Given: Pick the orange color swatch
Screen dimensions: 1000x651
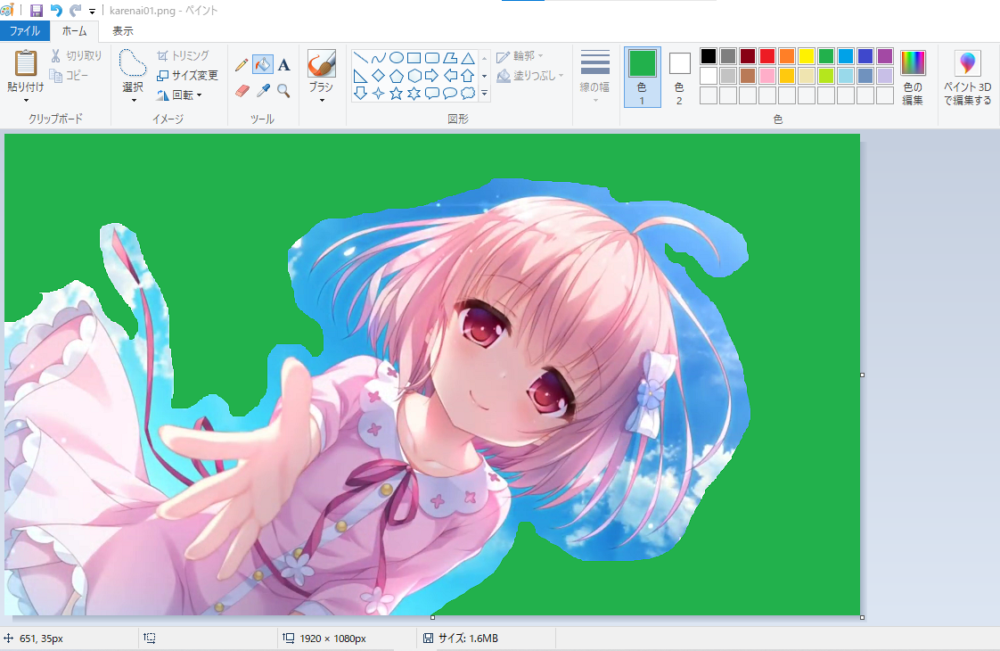Looking at the screenshot, I should pyautogui.click(x=786, y=56).
